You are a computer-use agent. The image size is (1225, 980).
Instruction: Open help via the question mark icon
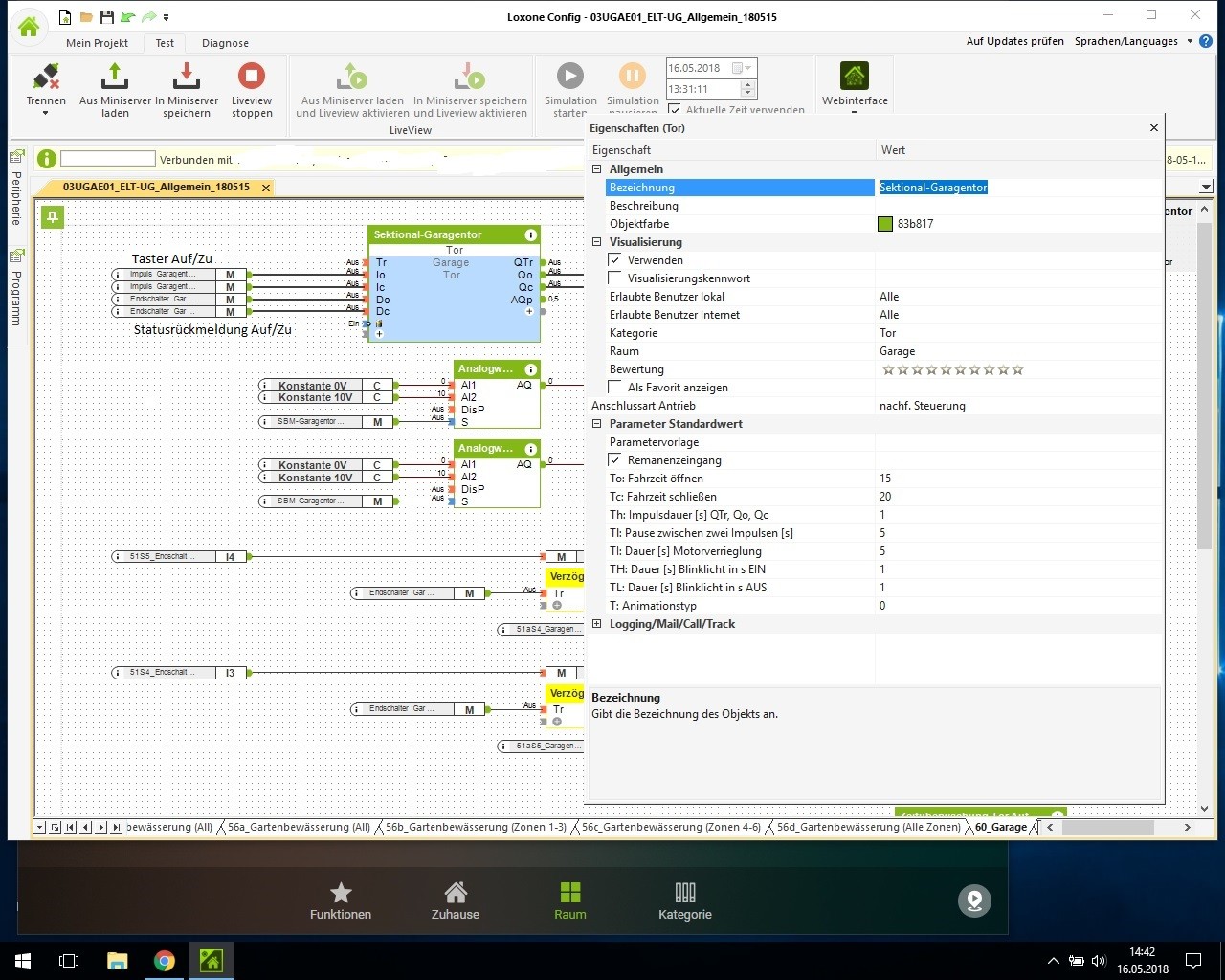[1206, 42]
